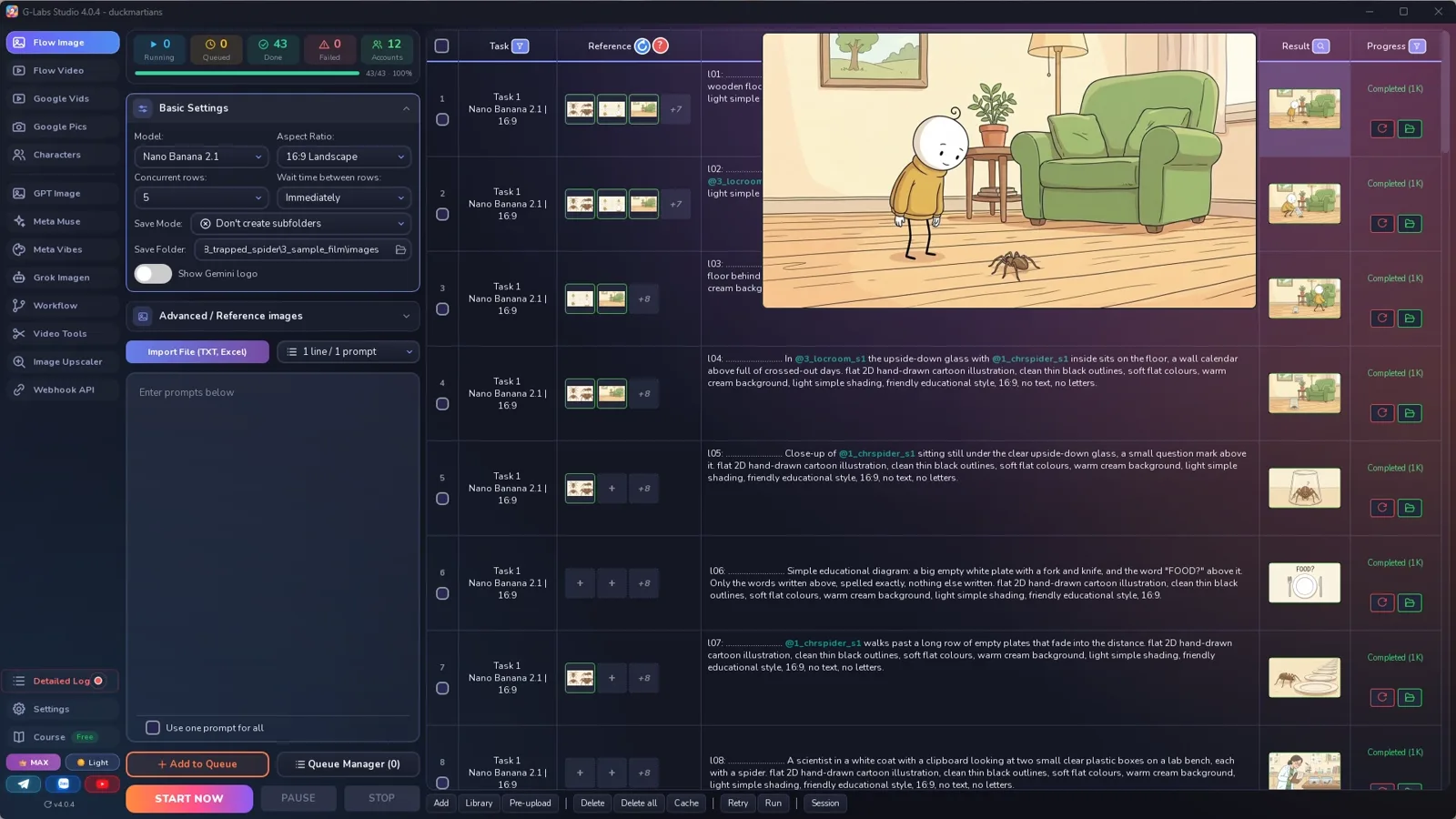Regenerate row 1 with the retry icon
This screenshot has height=819, width=1456.
pos(1382,128)
